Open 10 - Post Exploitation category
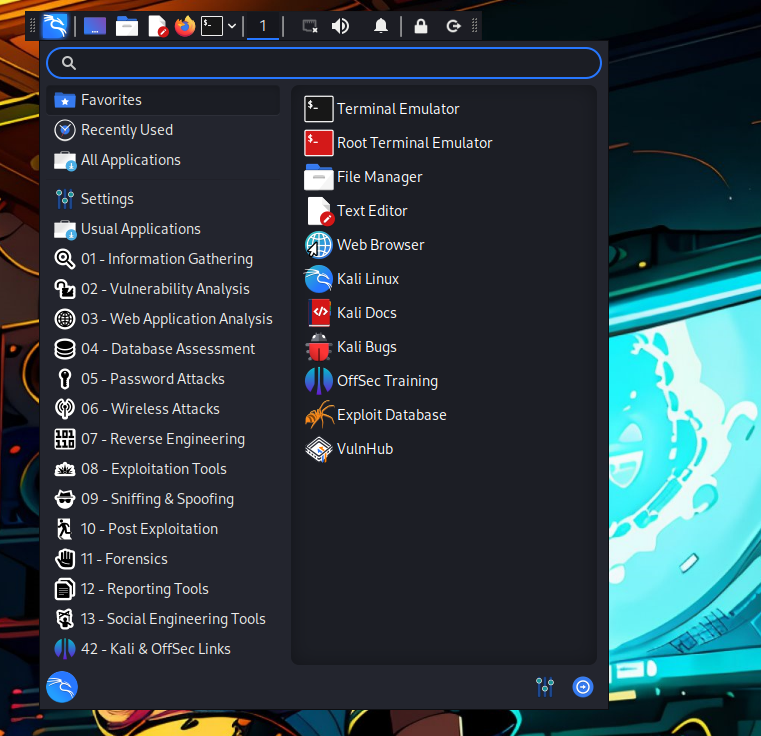This screenshot has width=761, height=736. [163, 529]
